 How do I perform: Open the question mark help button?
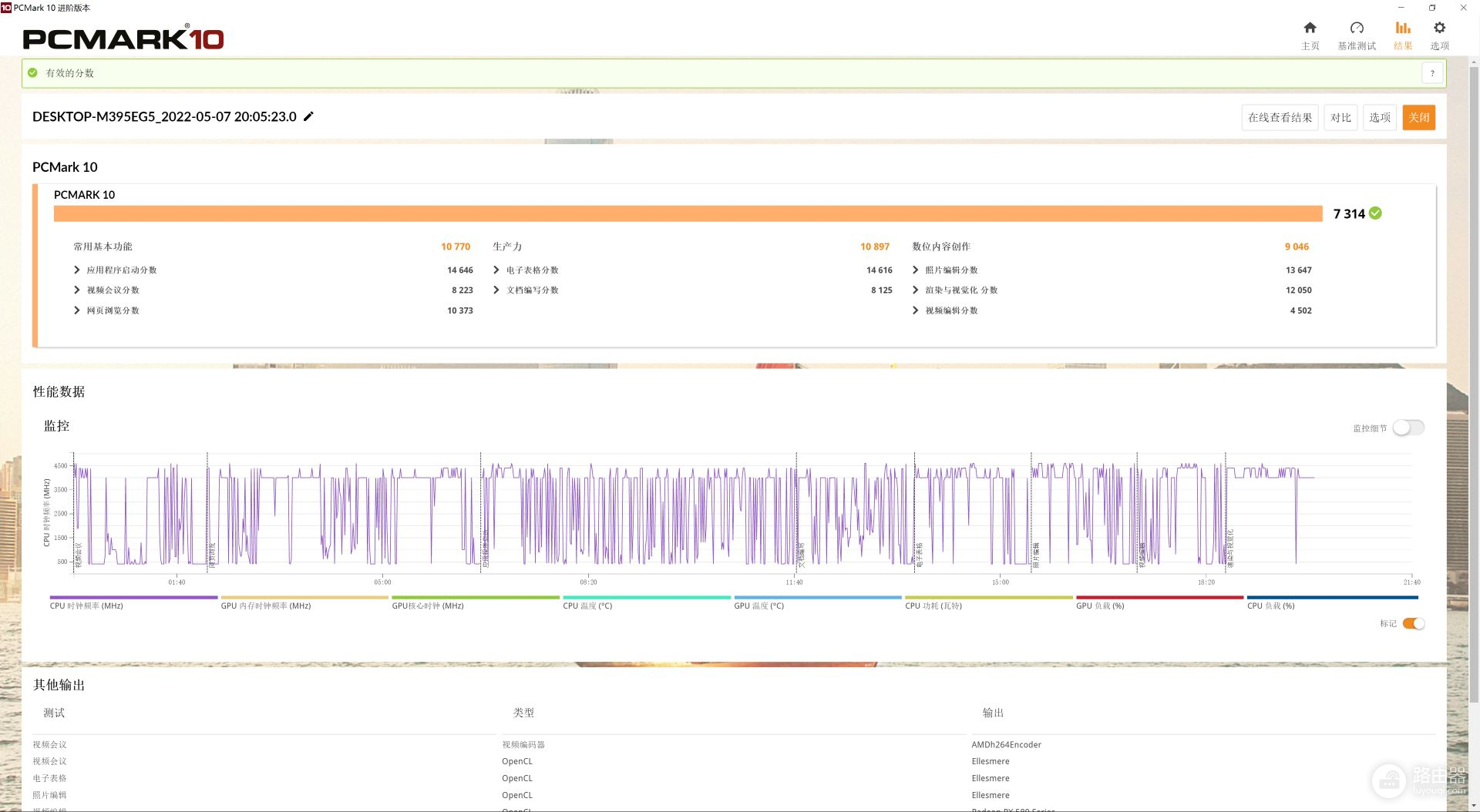coord(1432,73)
